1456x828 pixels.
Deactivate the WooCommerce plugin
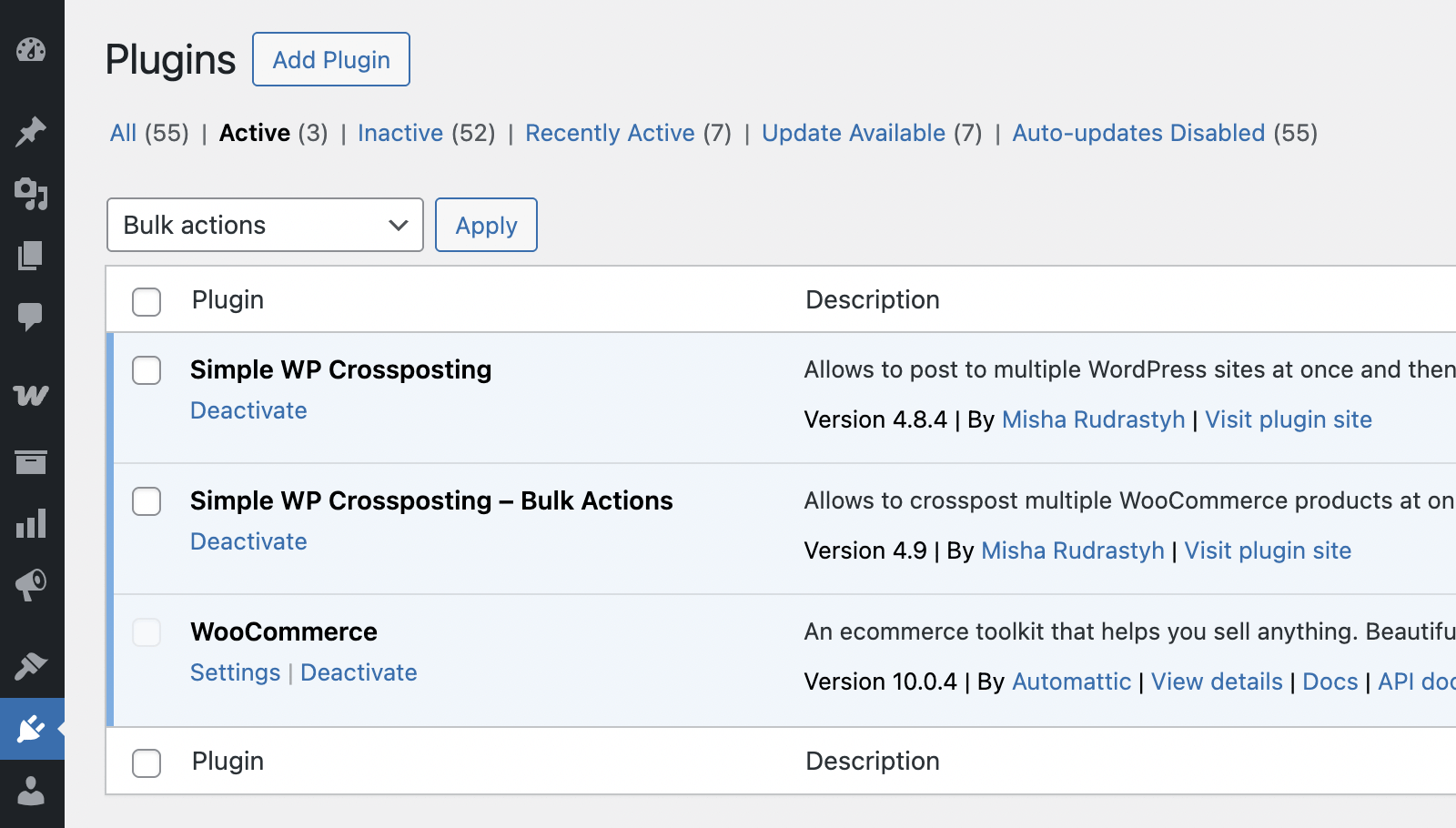(359, 672)
